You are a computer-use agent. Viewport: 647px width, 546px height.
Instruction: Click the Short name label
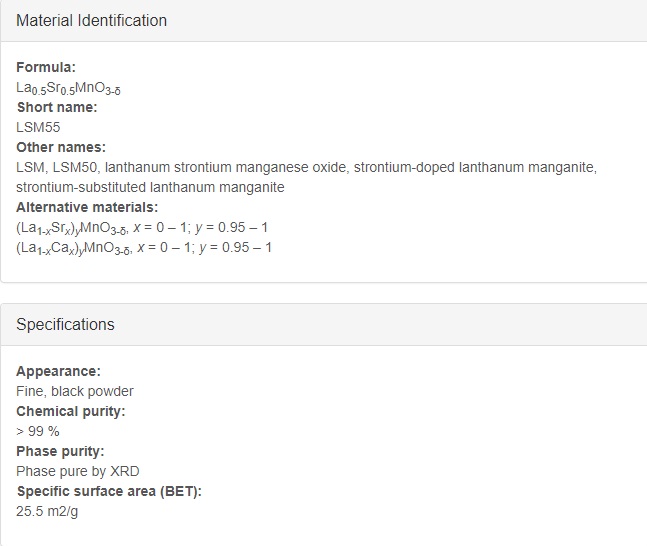[x=57, y=107]
